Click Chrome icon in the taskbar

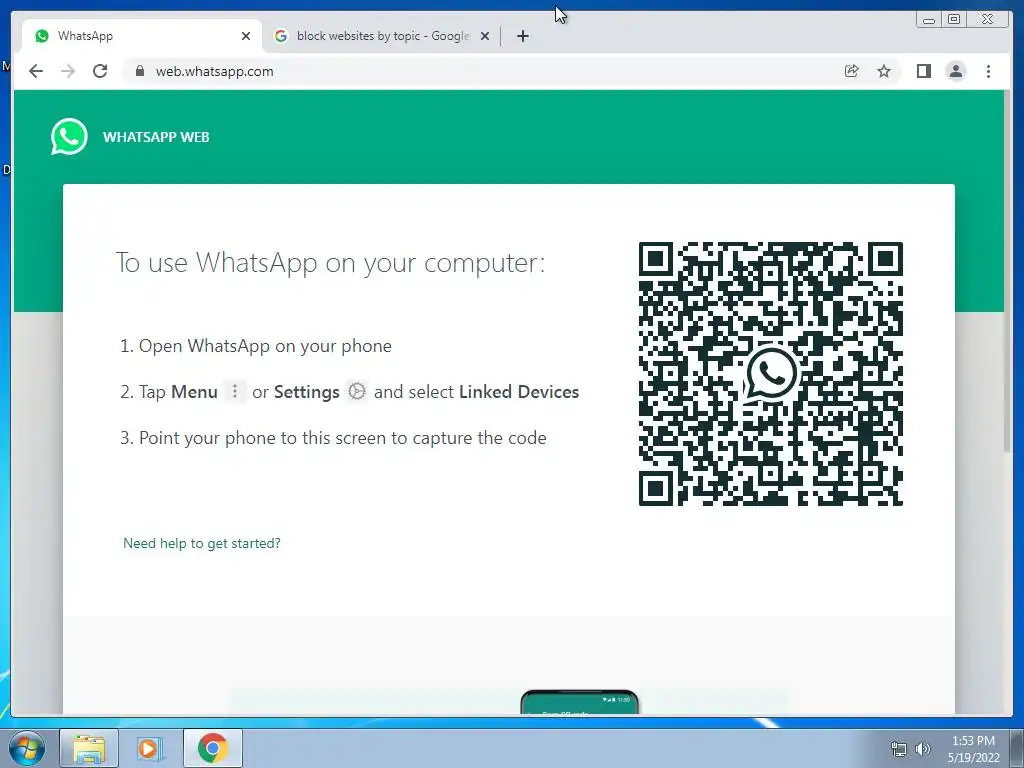[x=212, y=748]
